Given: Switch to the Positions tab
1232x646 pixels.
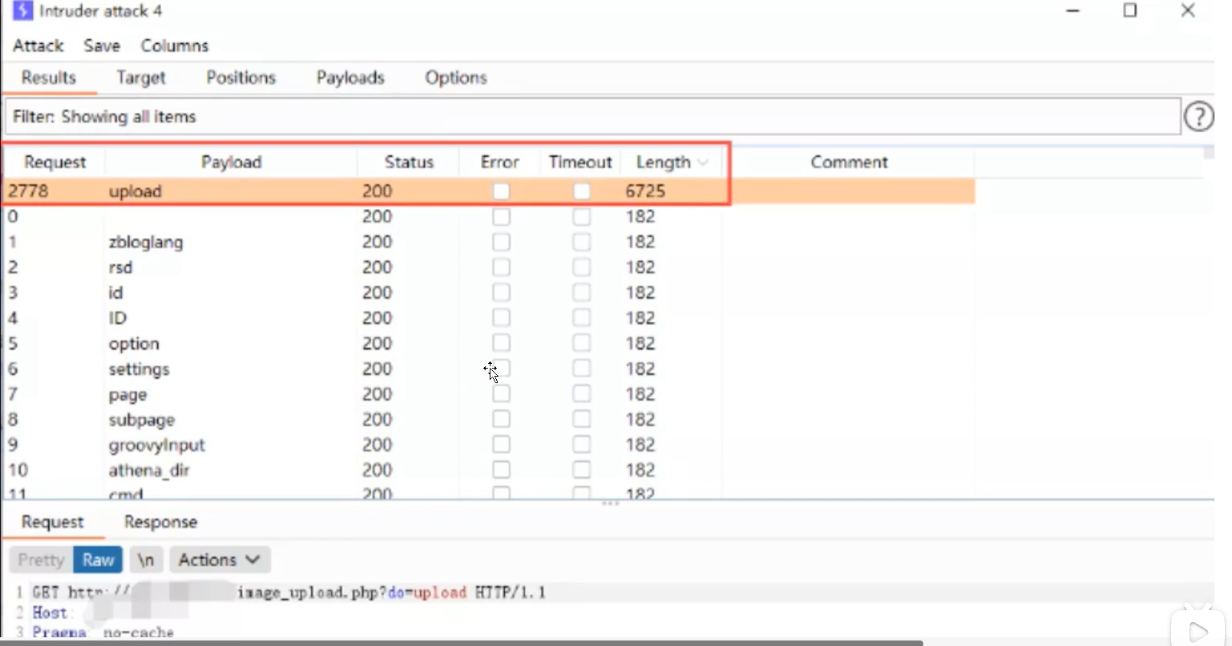Looking at the screenshot, I should (240, 78).
